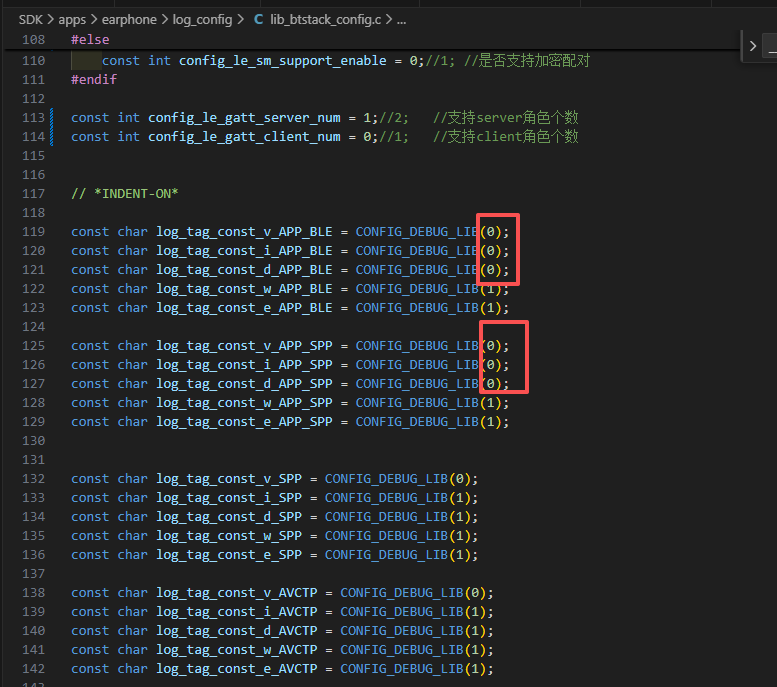Click log_tag_const_e_SPP identifier
Viewport: 777px width, 687px height.
click(x=229, y=555)
